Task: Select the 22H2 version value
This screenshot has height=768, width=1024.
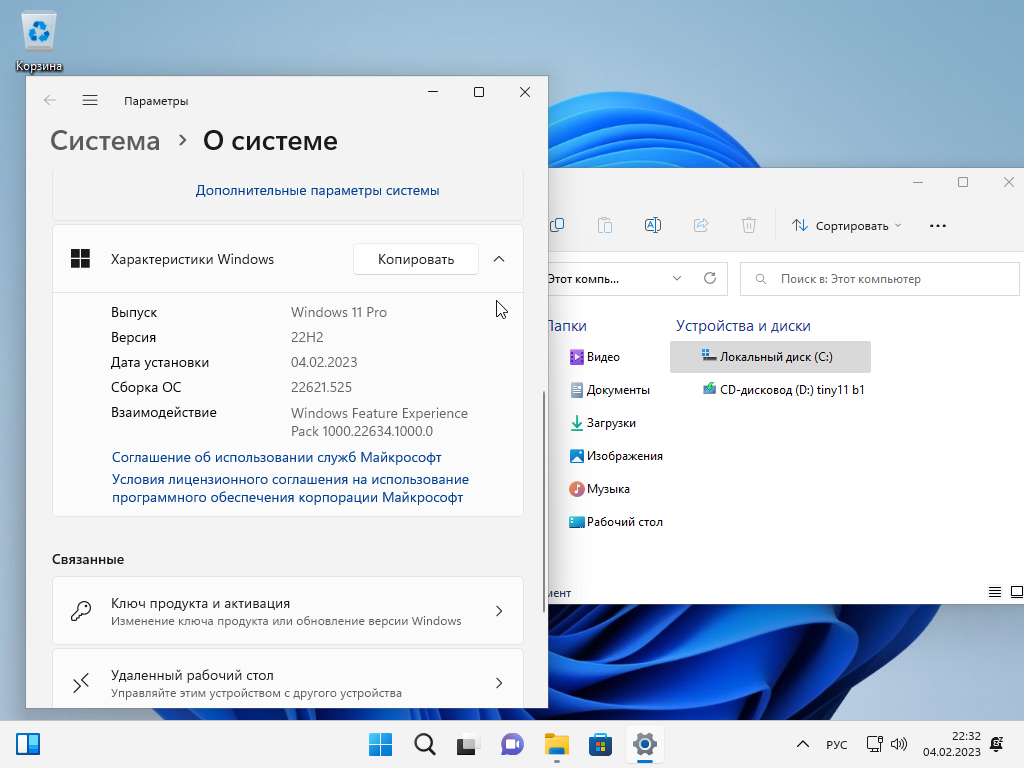Action: pos(307,337)
